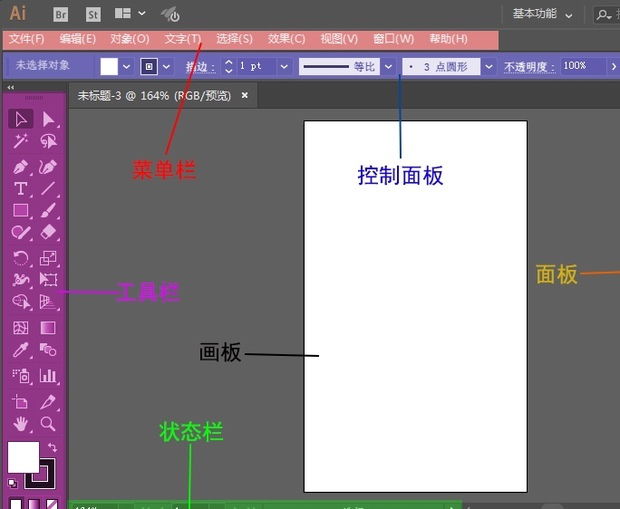Select the Zoom magnifier tool

(x=48, y=424)
